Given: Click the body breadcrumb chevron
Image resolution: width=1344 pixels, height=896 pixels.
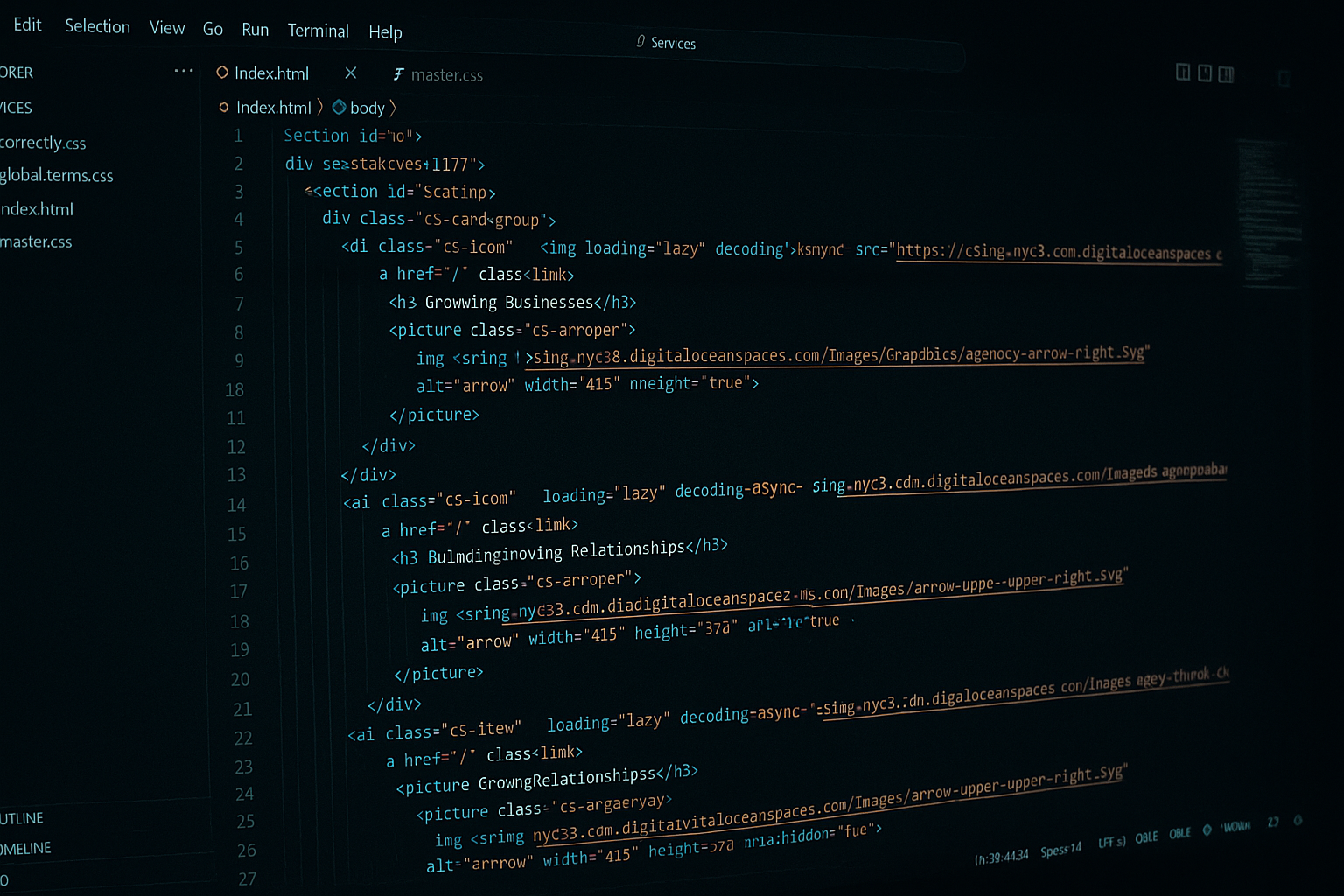Looking at the screenshot, I should tap(393, 108).
